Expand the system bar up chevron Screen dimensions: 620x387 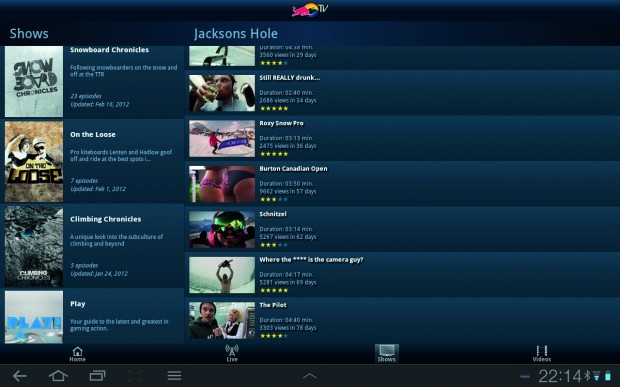click(x=310, y=376)
